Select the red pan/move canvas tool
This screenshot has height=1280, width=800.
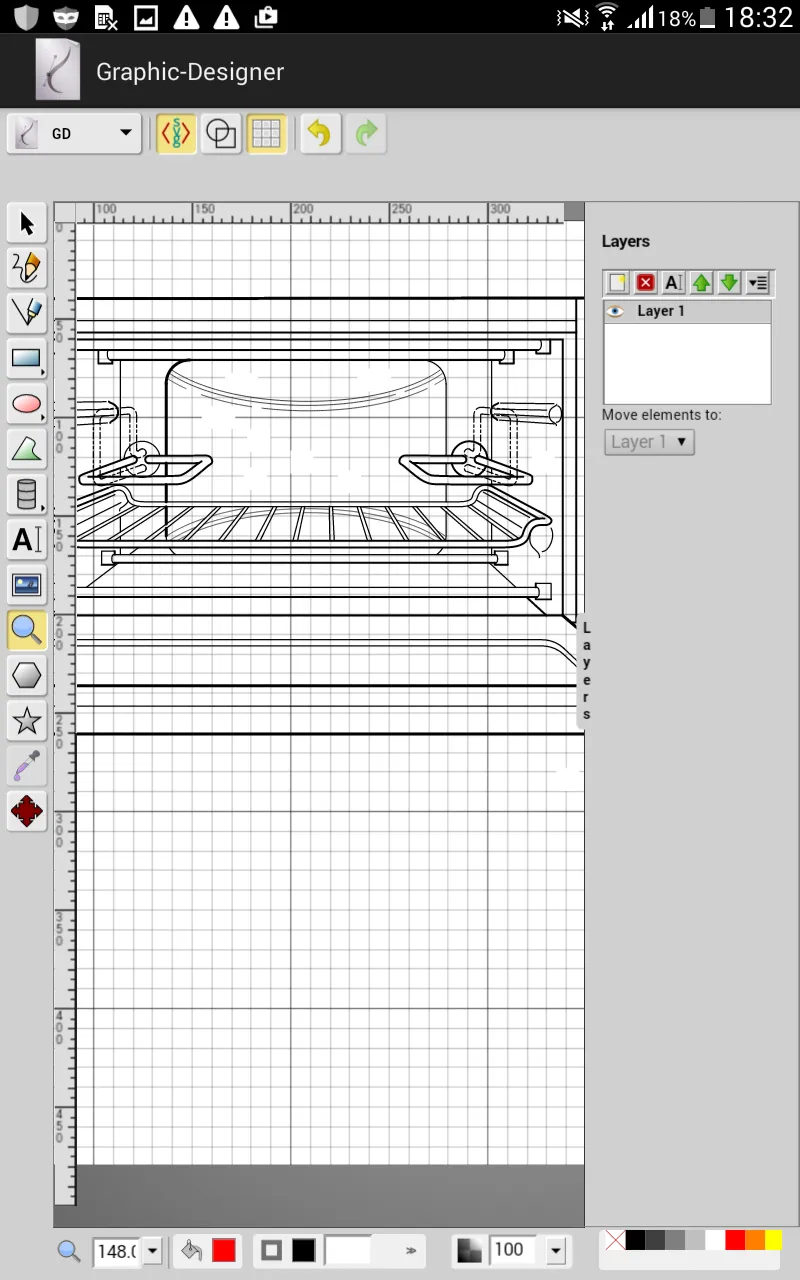(27, 811)
